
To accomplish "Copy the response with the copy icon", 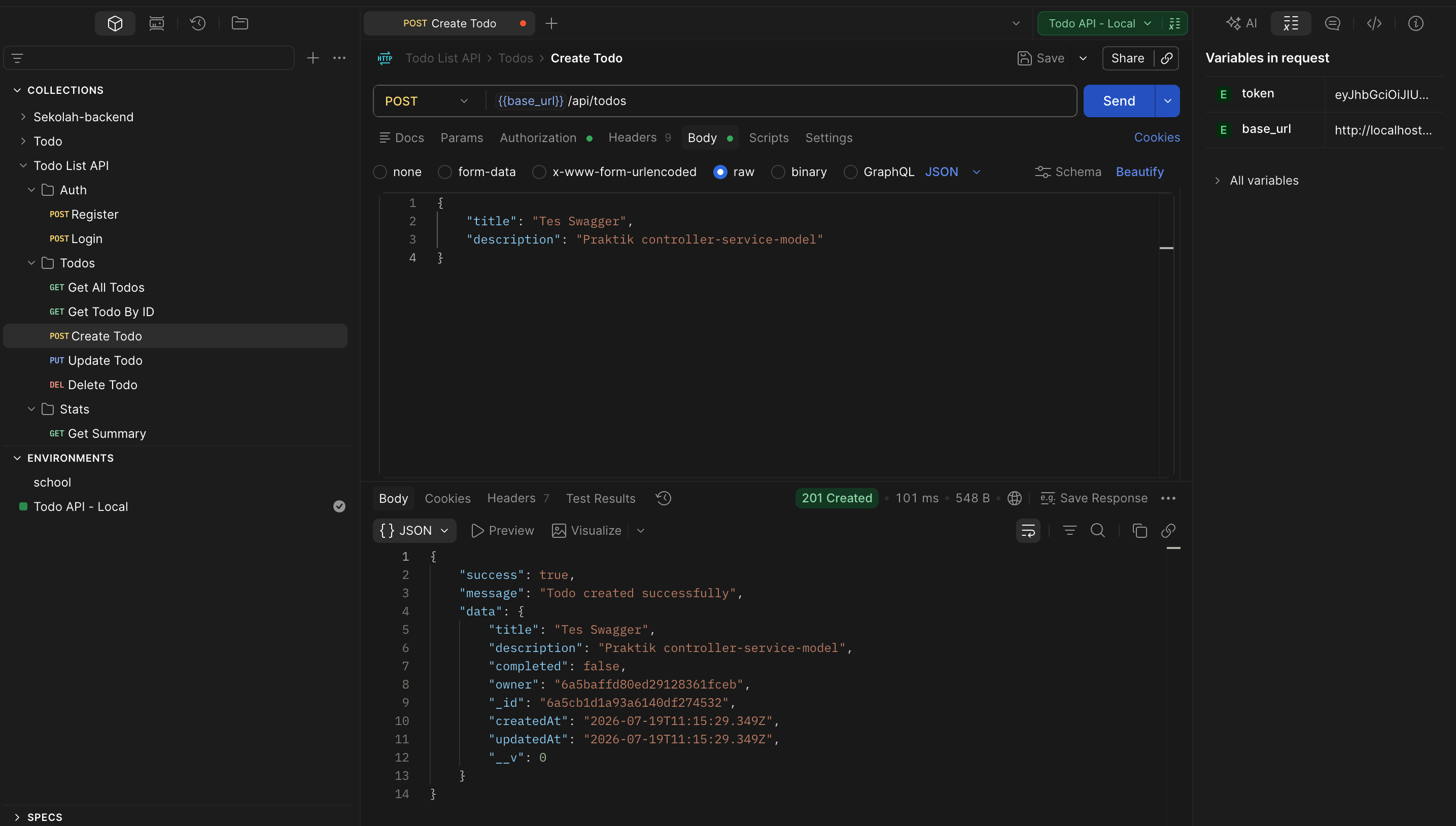I will (1139, 530).
